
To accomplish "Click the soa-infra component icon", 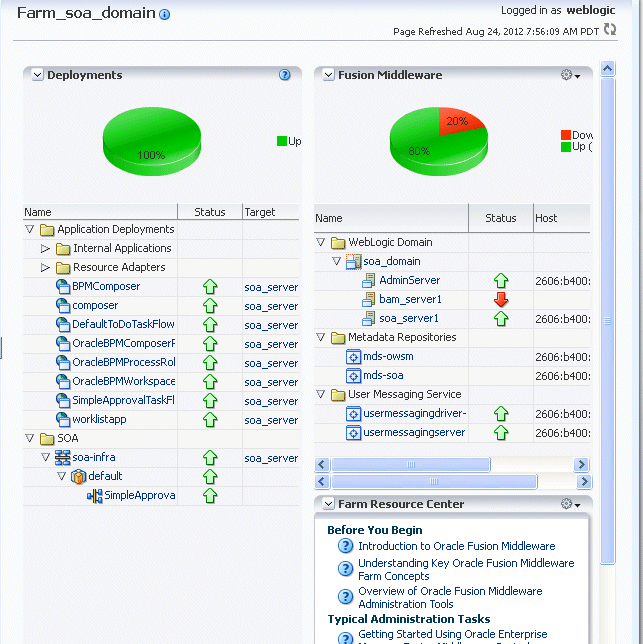I will pos(62,458).
